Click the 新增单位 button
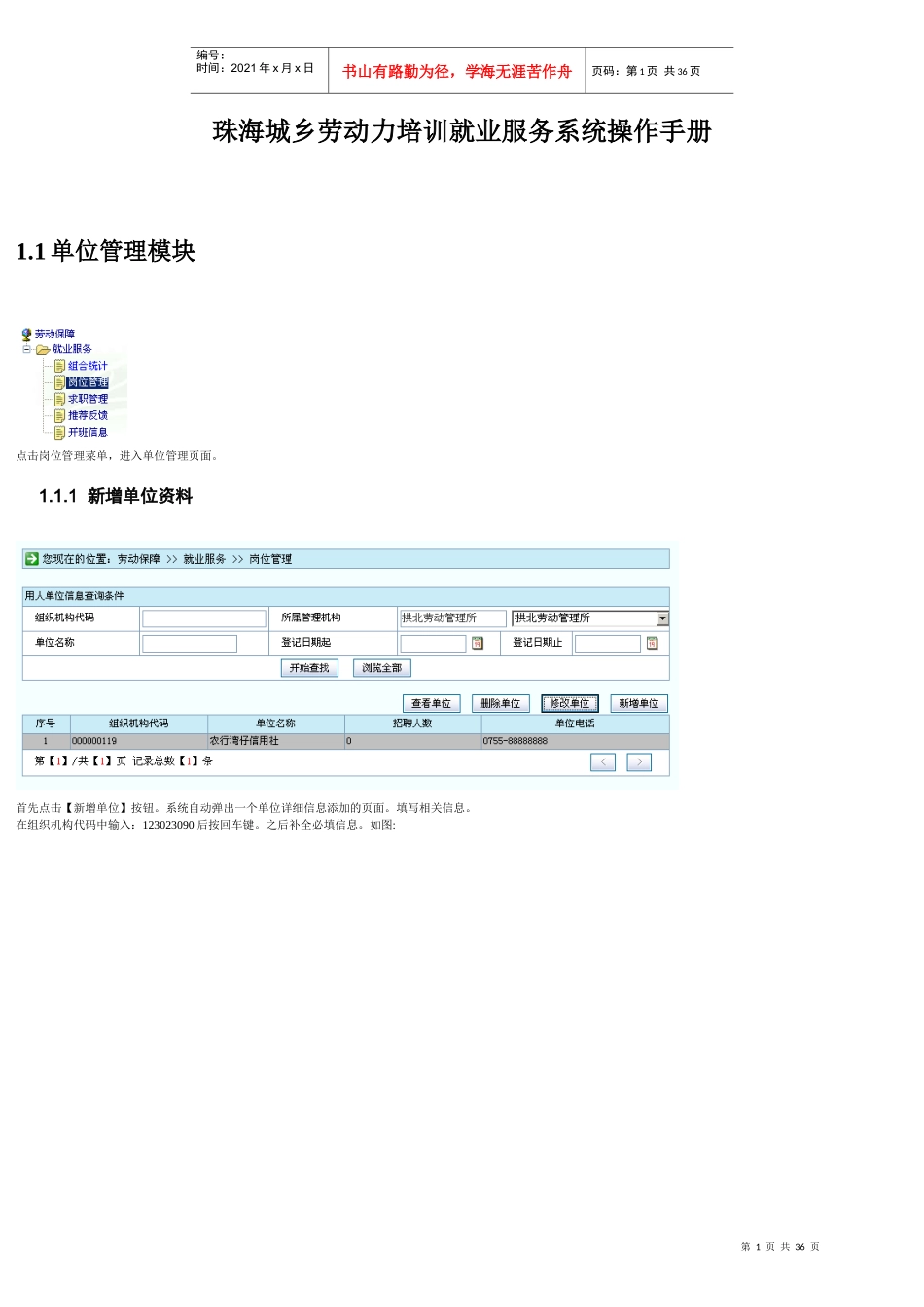This screenshot has width=924, height=1307. [x=639, y=704]
